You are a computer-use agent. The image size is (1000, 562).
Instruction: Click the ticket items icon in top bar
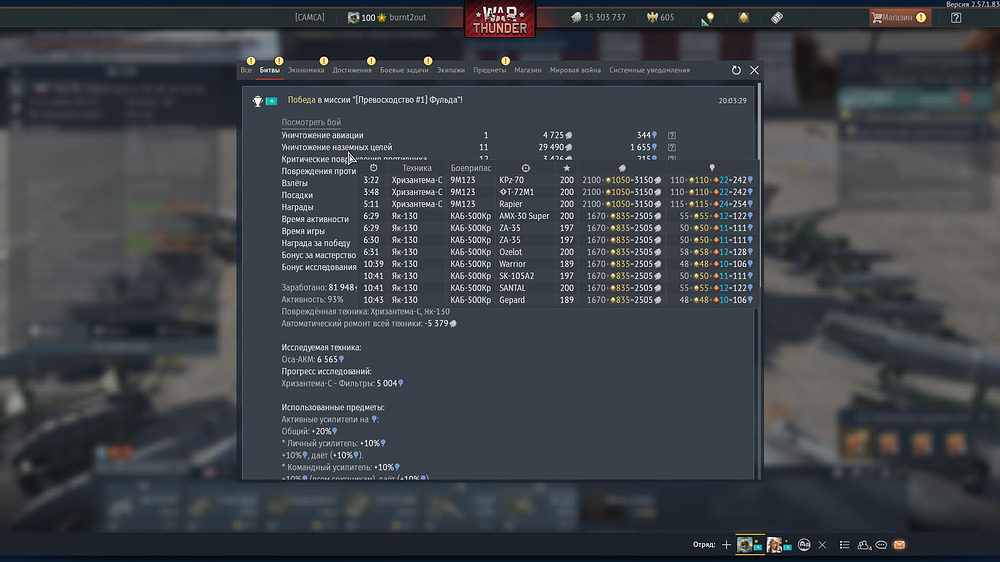click(x=776, y=17)
